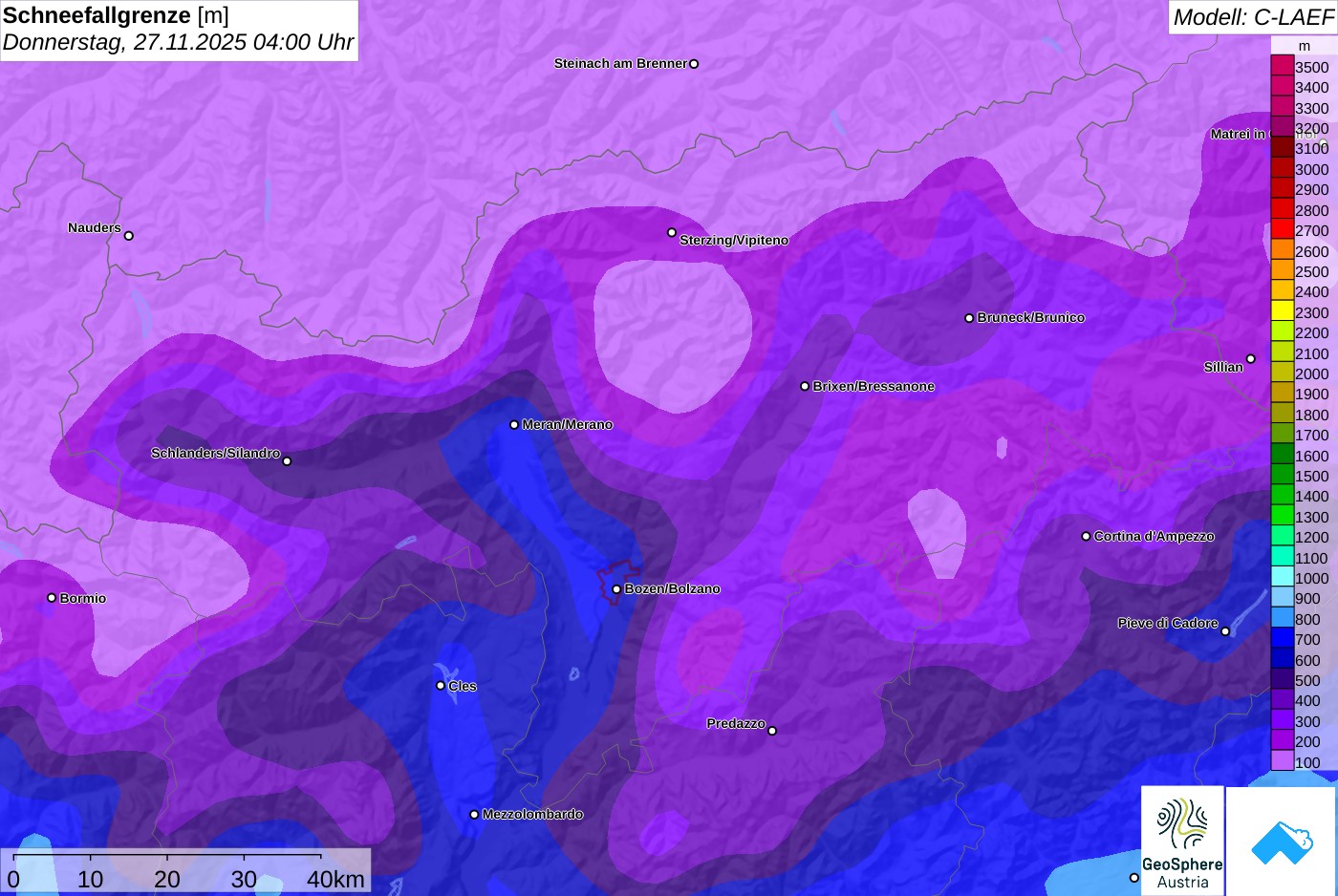Screen dimensions: 1338x896
Task: Select the 2700 m red legend swatch
Action: pos(1283,229)
